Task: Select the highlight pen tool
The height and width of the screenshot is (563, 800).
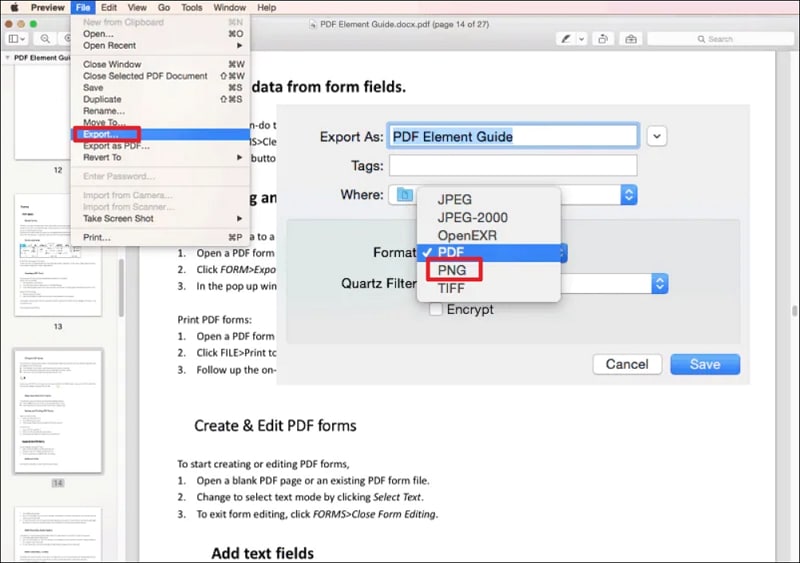Action: 566,39
